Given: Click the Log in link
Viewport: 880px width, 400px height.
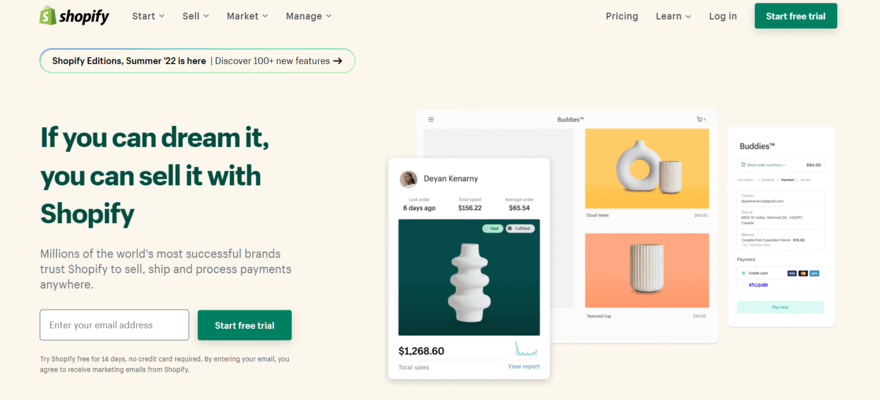Looking at the screenshot, I should click(723, 16).
